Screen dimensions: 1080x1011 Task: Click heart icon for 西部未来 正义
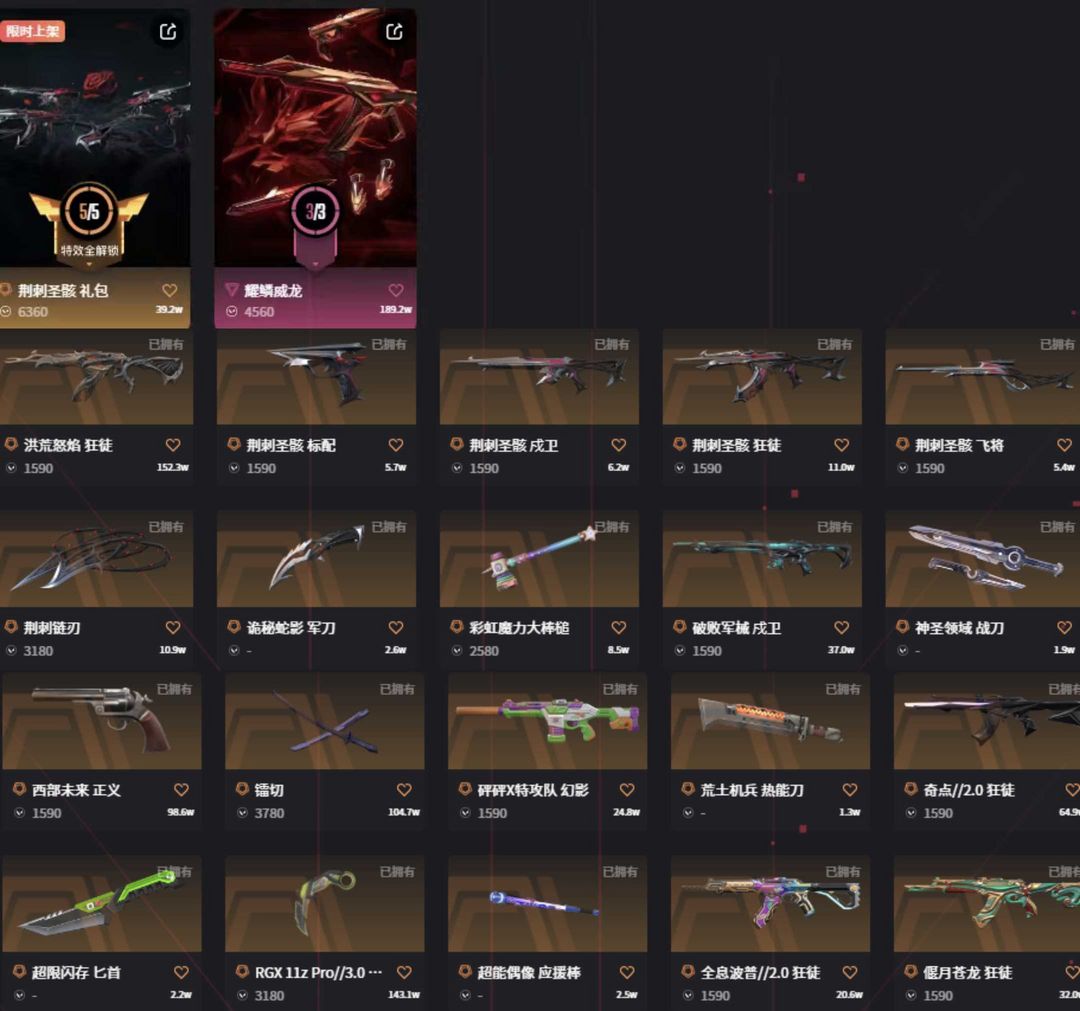point(181,790)
